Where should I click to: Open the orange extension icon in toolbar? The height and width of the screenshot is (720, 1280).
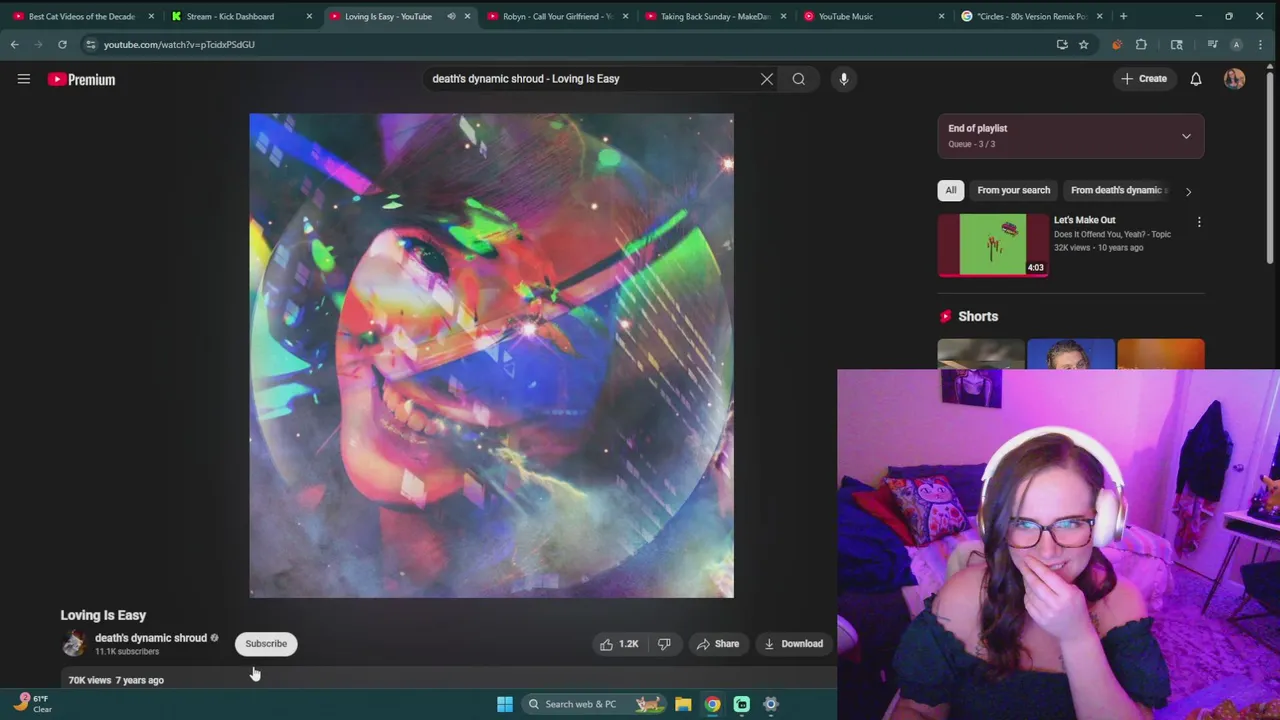tap(1117, 44)
